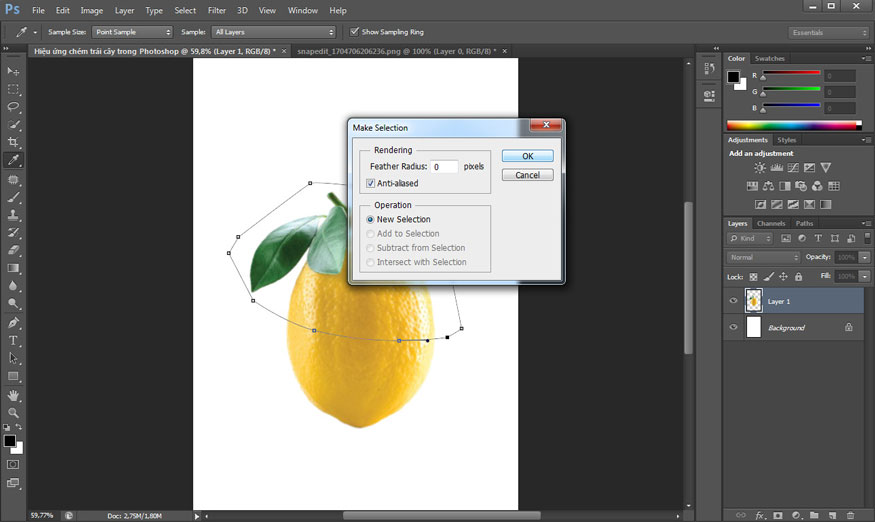Switch to the Swatches tab
Screen dimensions: 875x522
click(770, 58)
